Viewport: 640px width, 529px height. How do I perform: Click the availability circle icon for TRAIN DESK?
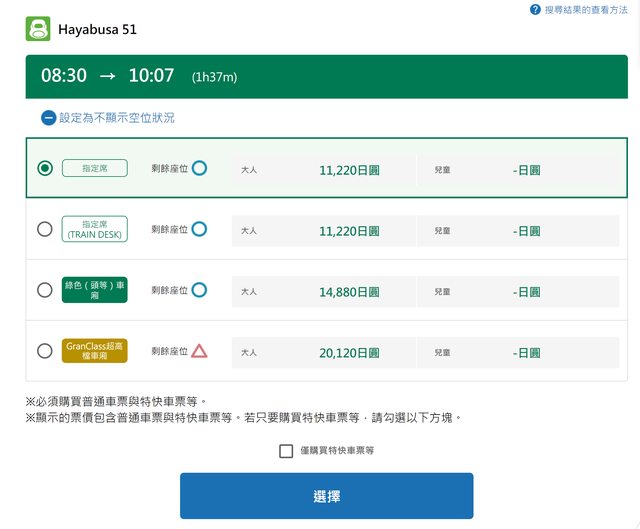199,229
